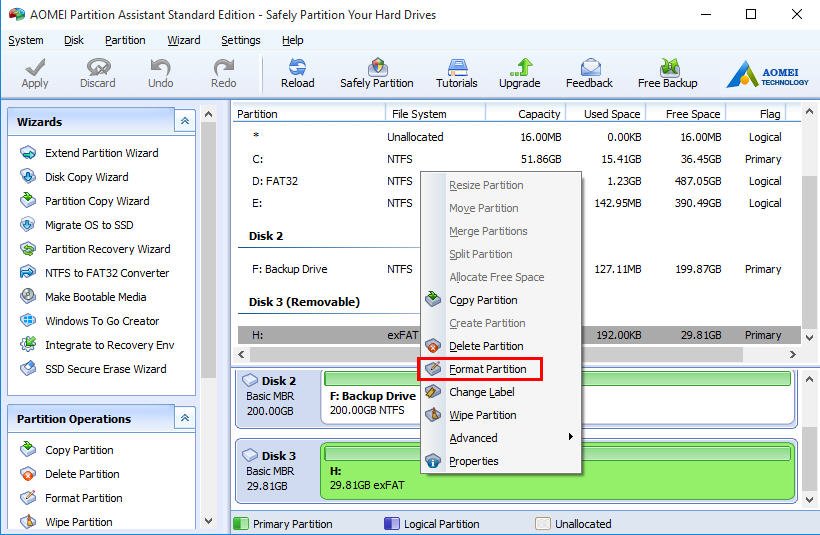
Task: Sort by the Used Space column header
Action: click(605, 114)
